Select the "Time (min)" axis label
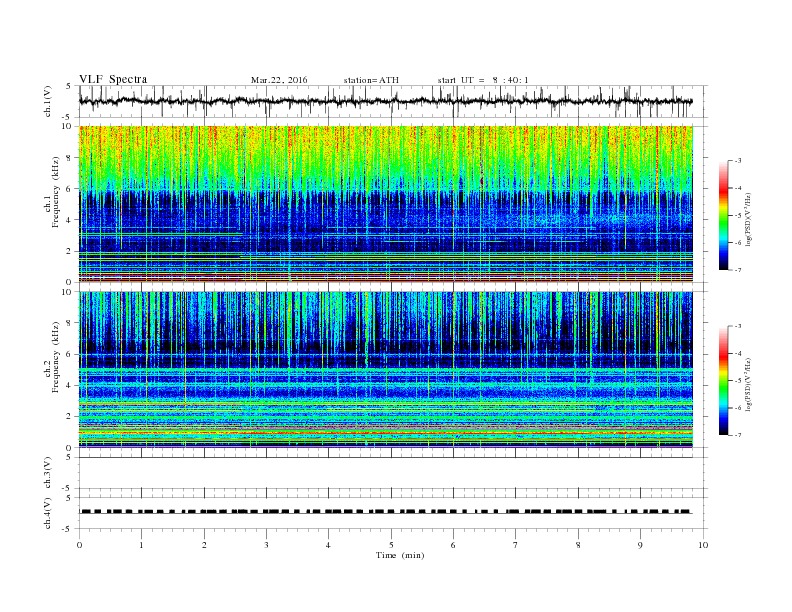 coord(400,555)
